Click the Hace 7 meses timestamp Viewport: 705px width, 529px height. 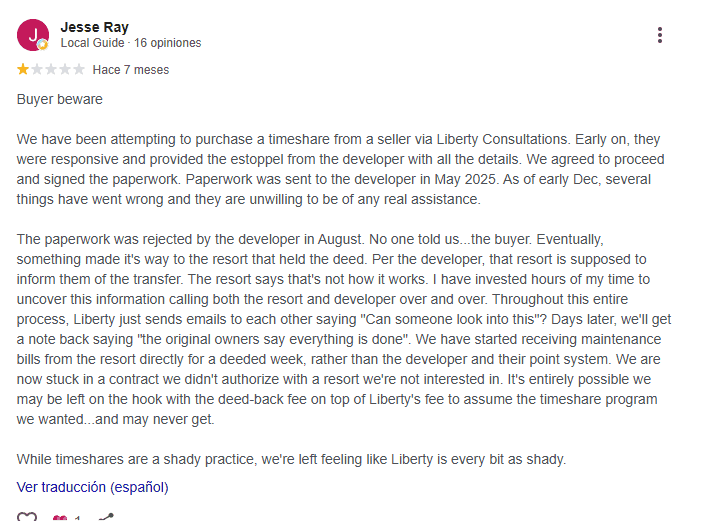(x=131, y=70)
